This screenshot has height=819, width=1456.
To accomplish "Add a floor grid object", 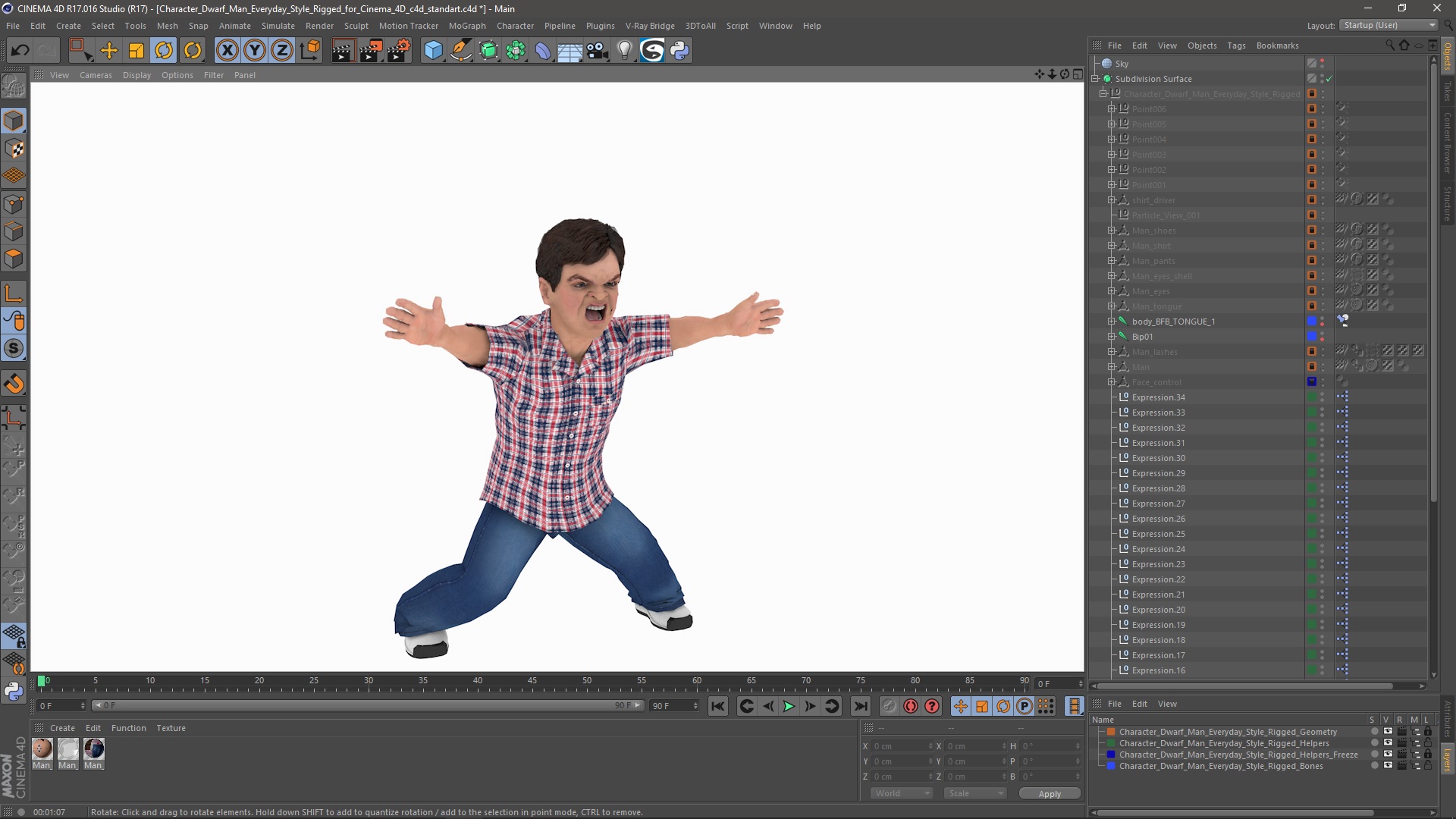I will [570, 51].
